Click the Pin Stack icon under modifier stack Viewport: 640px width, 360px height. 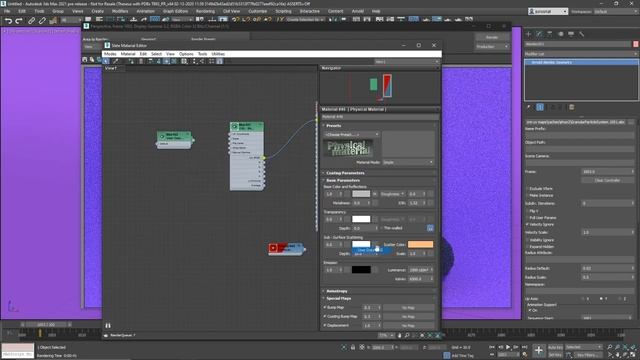pos(529,107)
